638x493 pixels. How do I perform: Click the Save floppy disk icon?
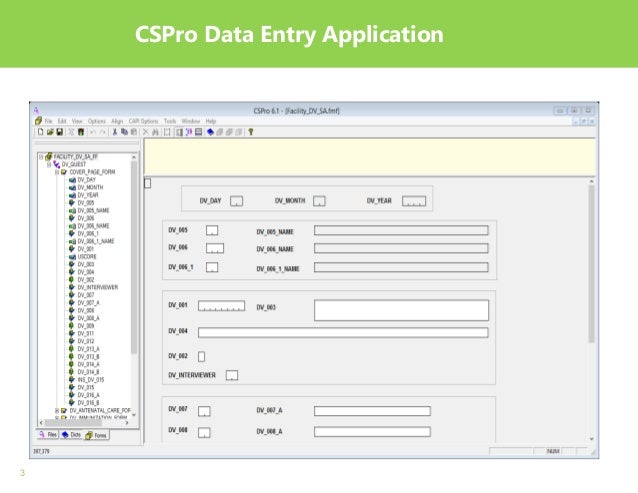[x=59, y=132]
